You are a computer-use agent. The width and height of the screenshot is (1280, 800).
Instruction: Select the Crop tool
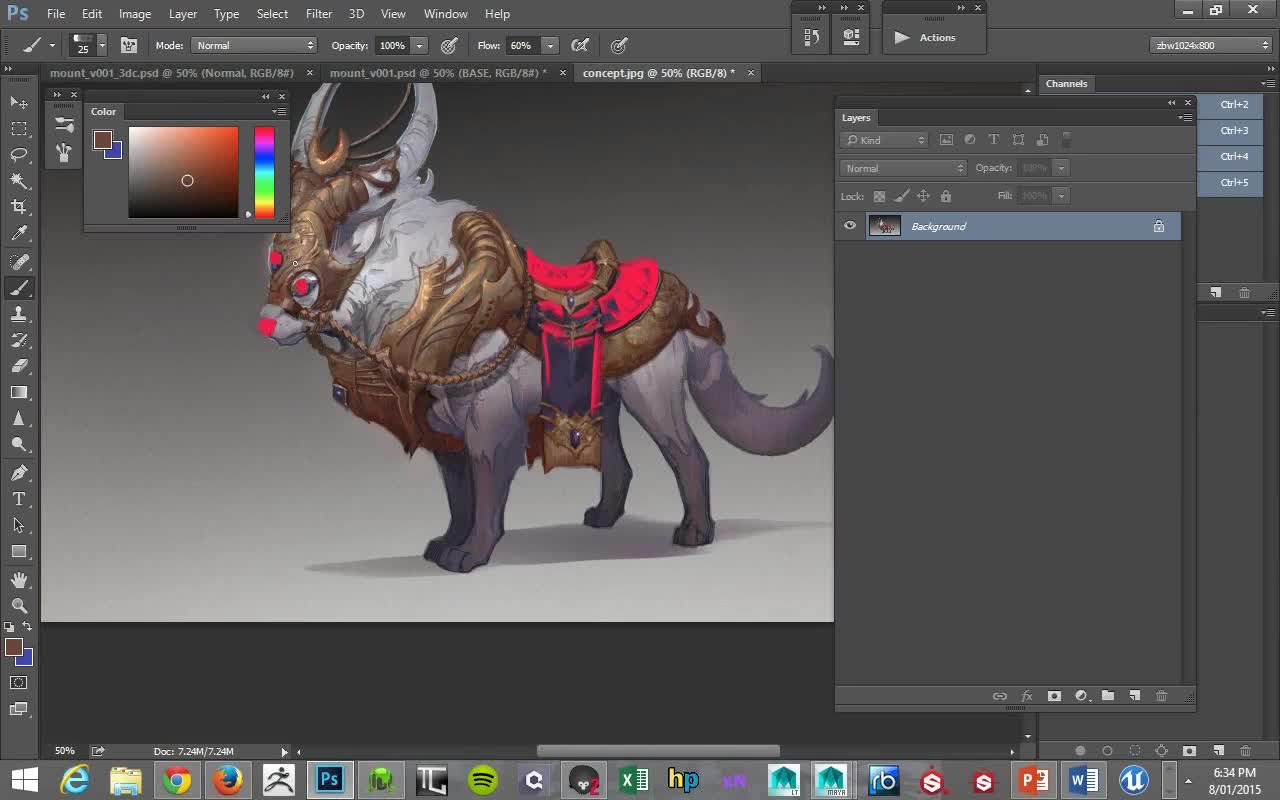point(19,206)
